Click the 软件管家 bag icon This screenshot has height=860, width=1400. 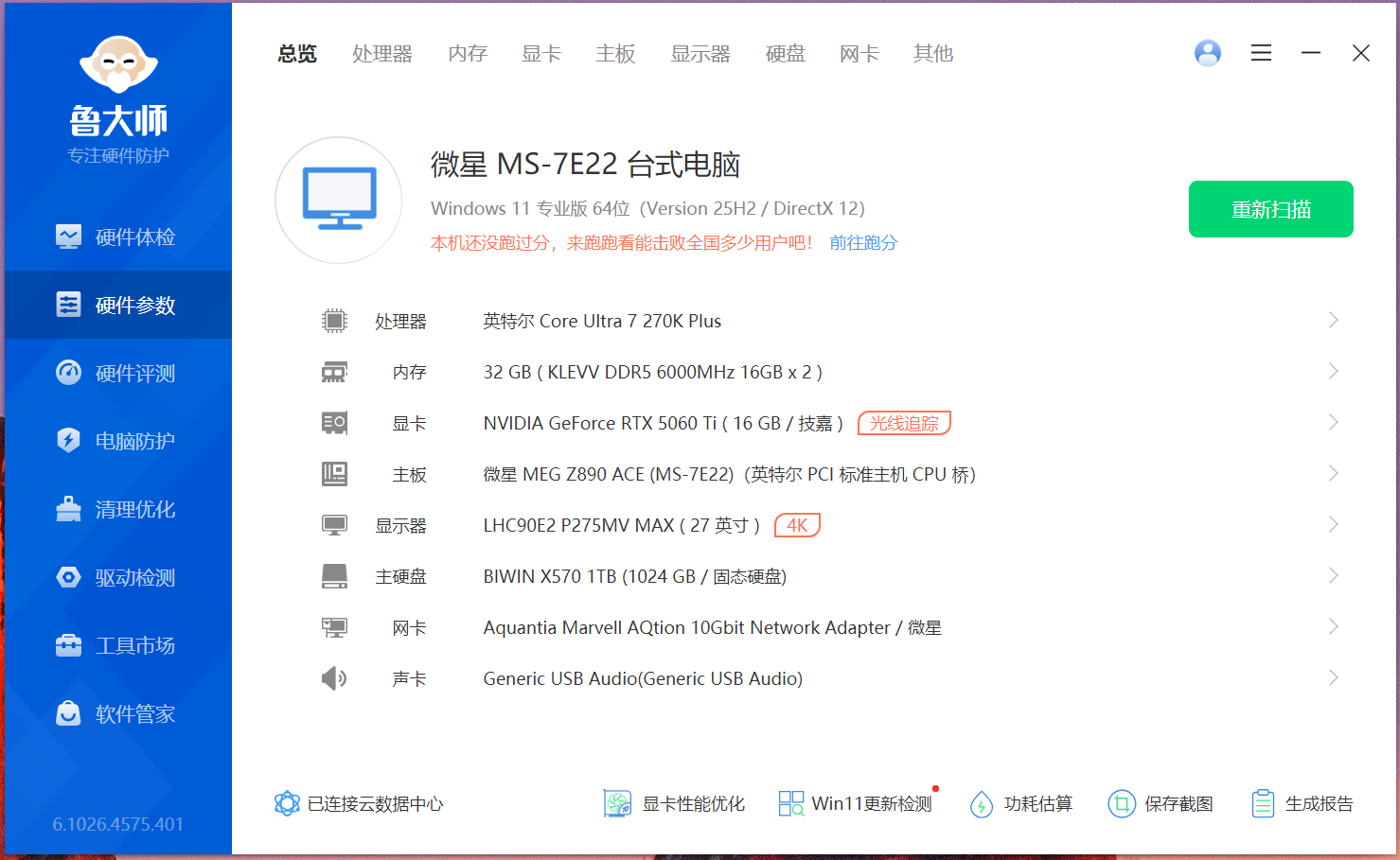[68, 713]
